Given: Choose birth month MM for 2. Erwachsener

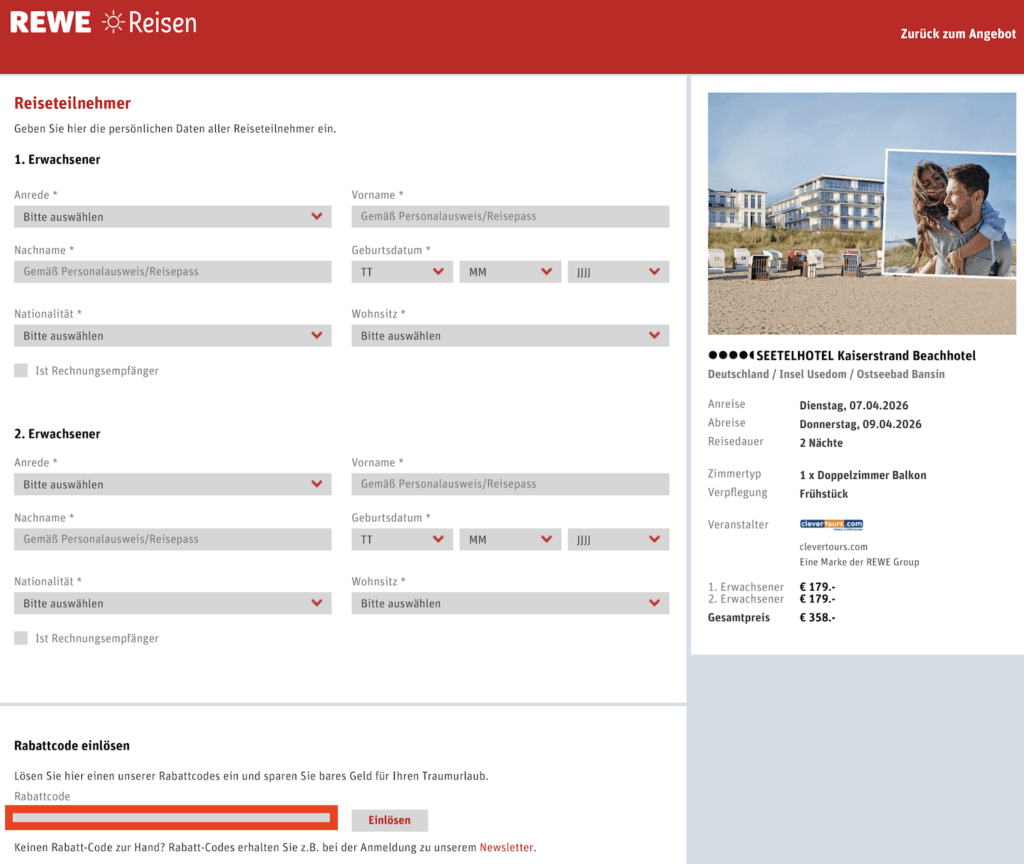Looking at the screenshot, I should (x=509, y=539).
